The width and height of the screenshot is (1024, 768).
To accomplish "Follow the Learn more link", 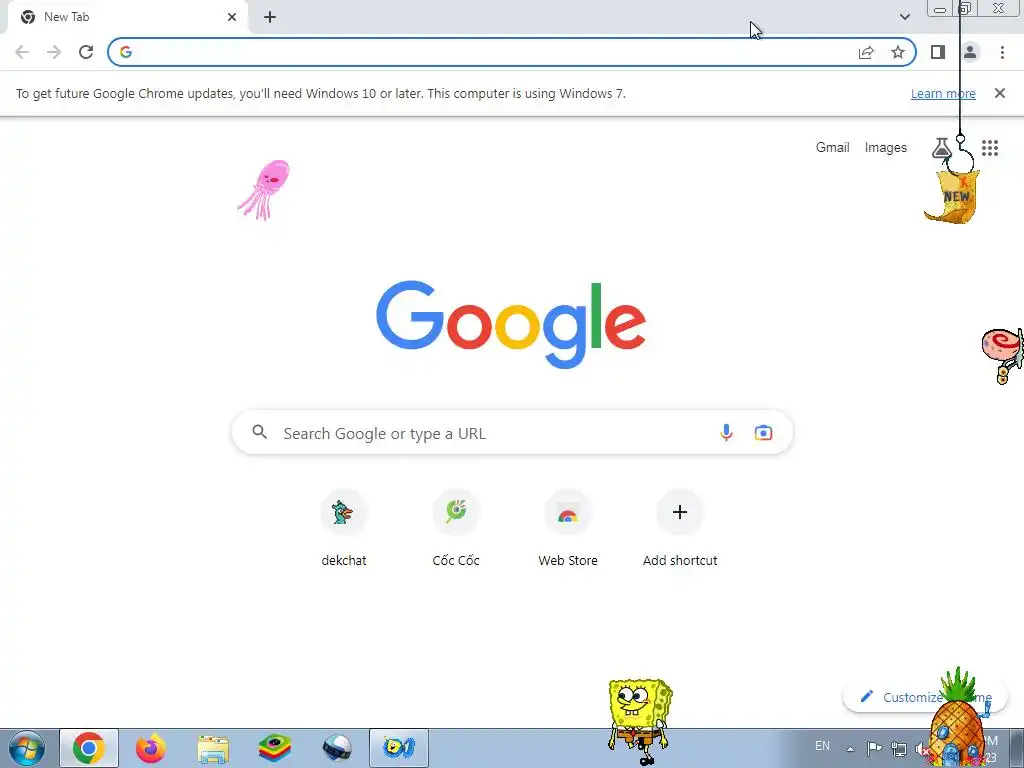I will (943, 93).
